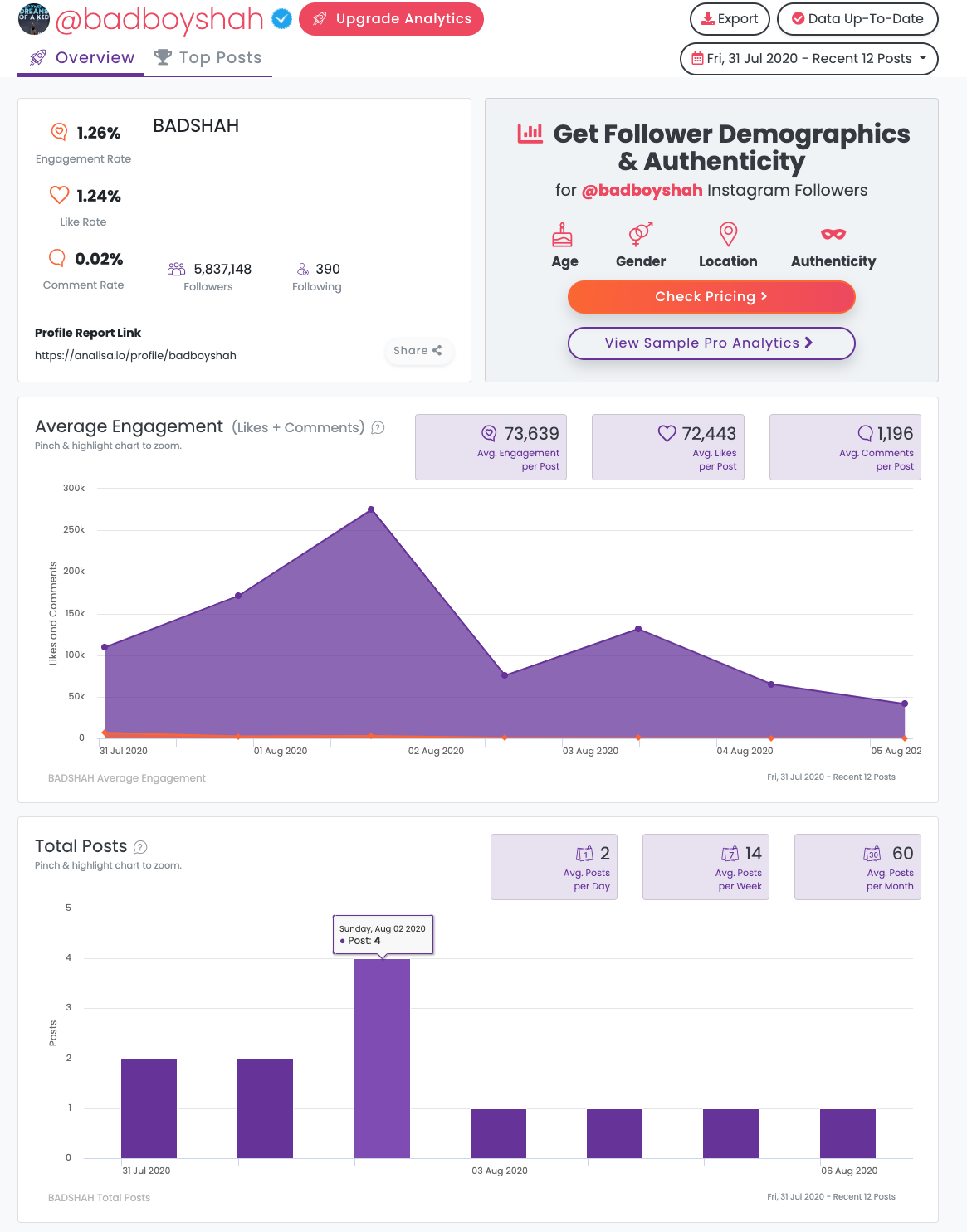Click the Average Engagement help icon
The width and height of the screenshot is (967, 1232).
pos(378,428)
